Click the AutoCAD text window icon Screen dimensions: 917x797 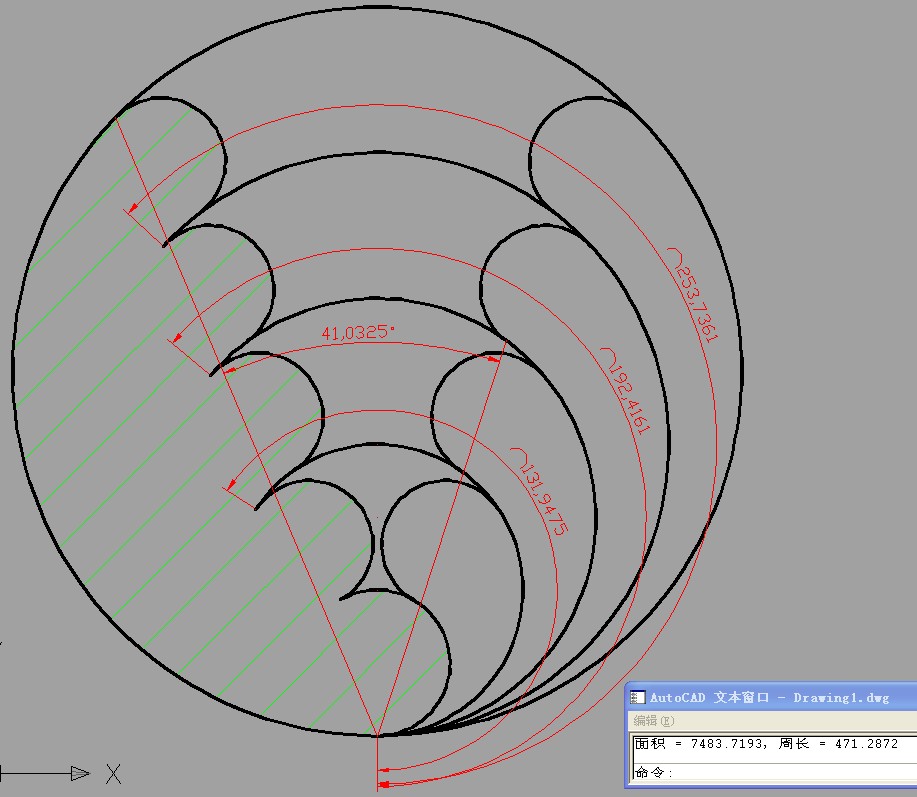[637, 697]
